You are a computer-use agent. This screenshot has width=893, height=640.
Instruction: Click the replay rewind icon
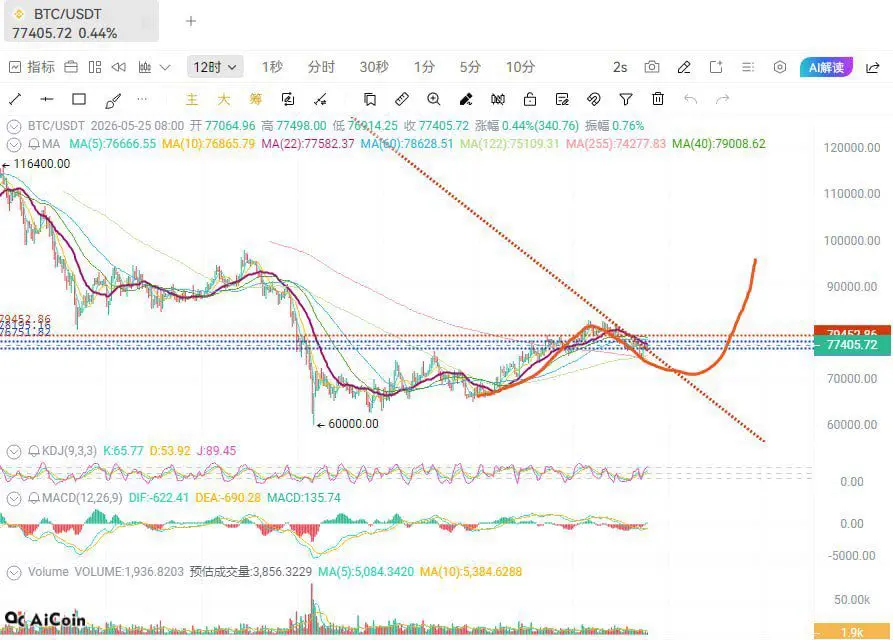point(118,67)
